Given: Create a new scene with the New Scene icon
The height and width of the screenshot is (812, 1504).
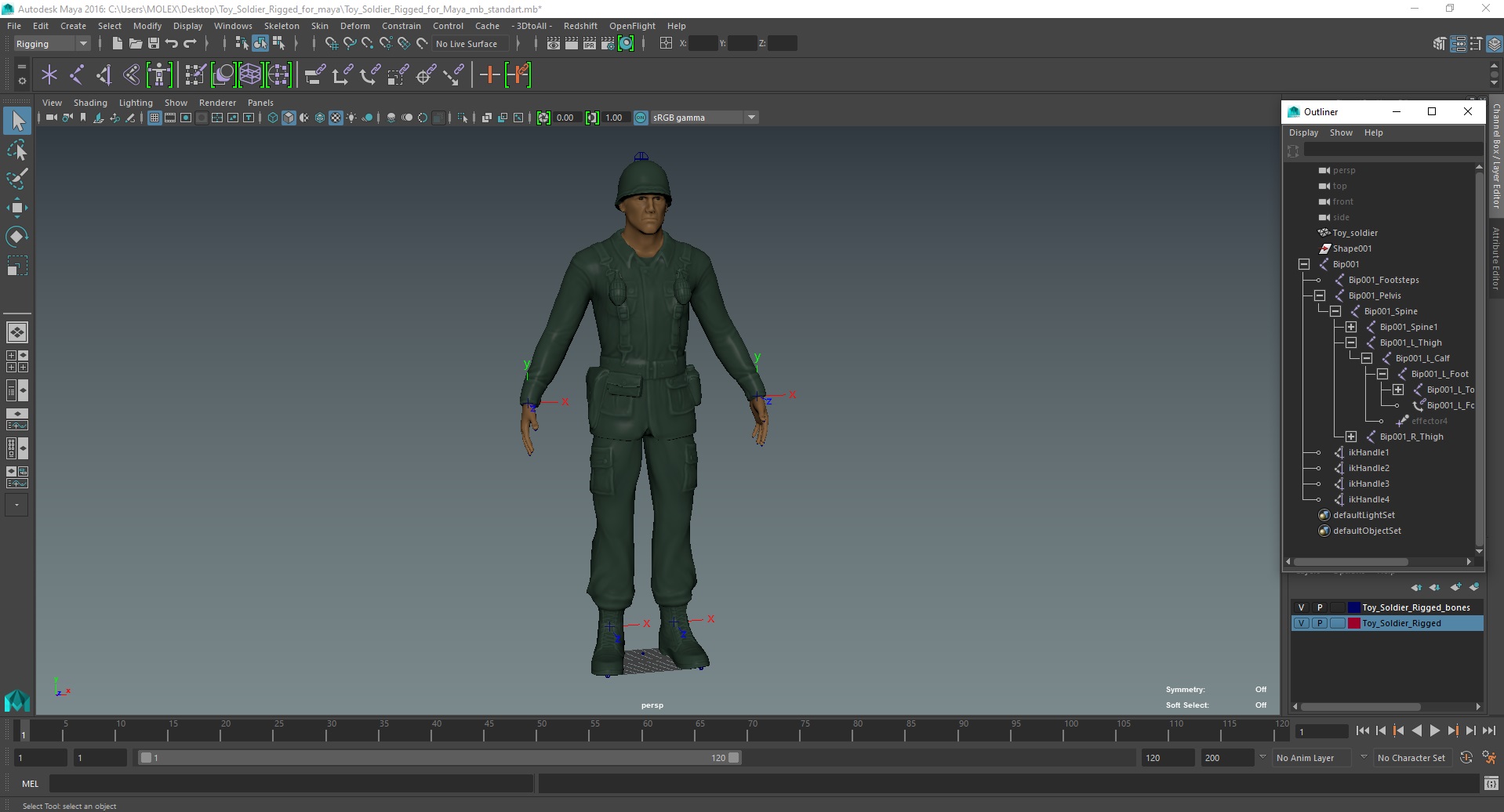Looking at the screenshot, I should point(117,44).
